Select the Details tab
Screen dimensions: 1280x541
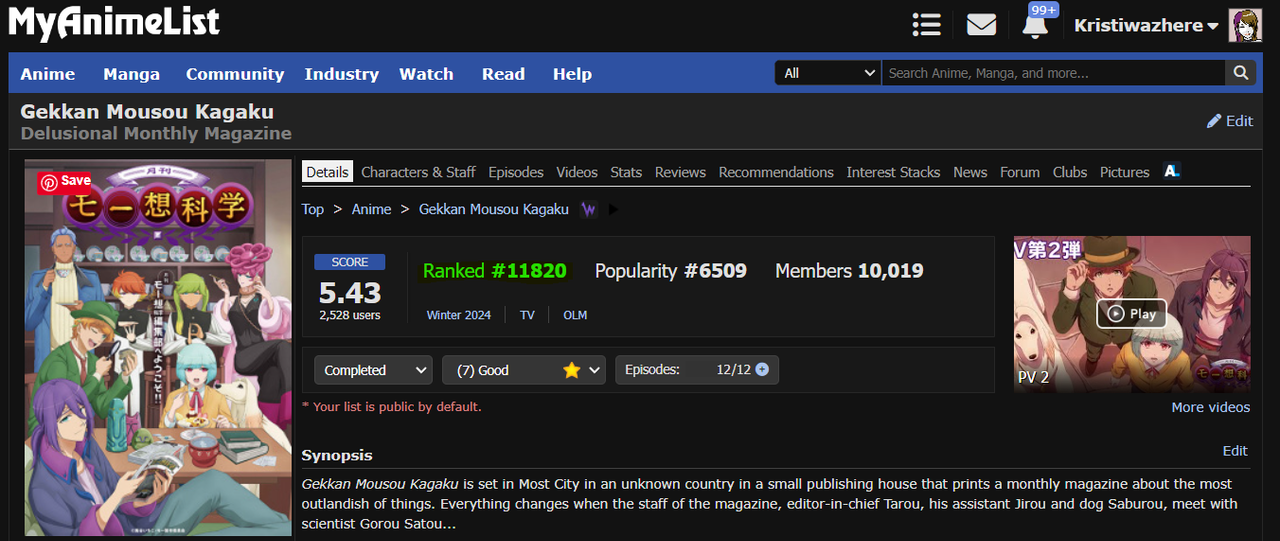point(327,172)
